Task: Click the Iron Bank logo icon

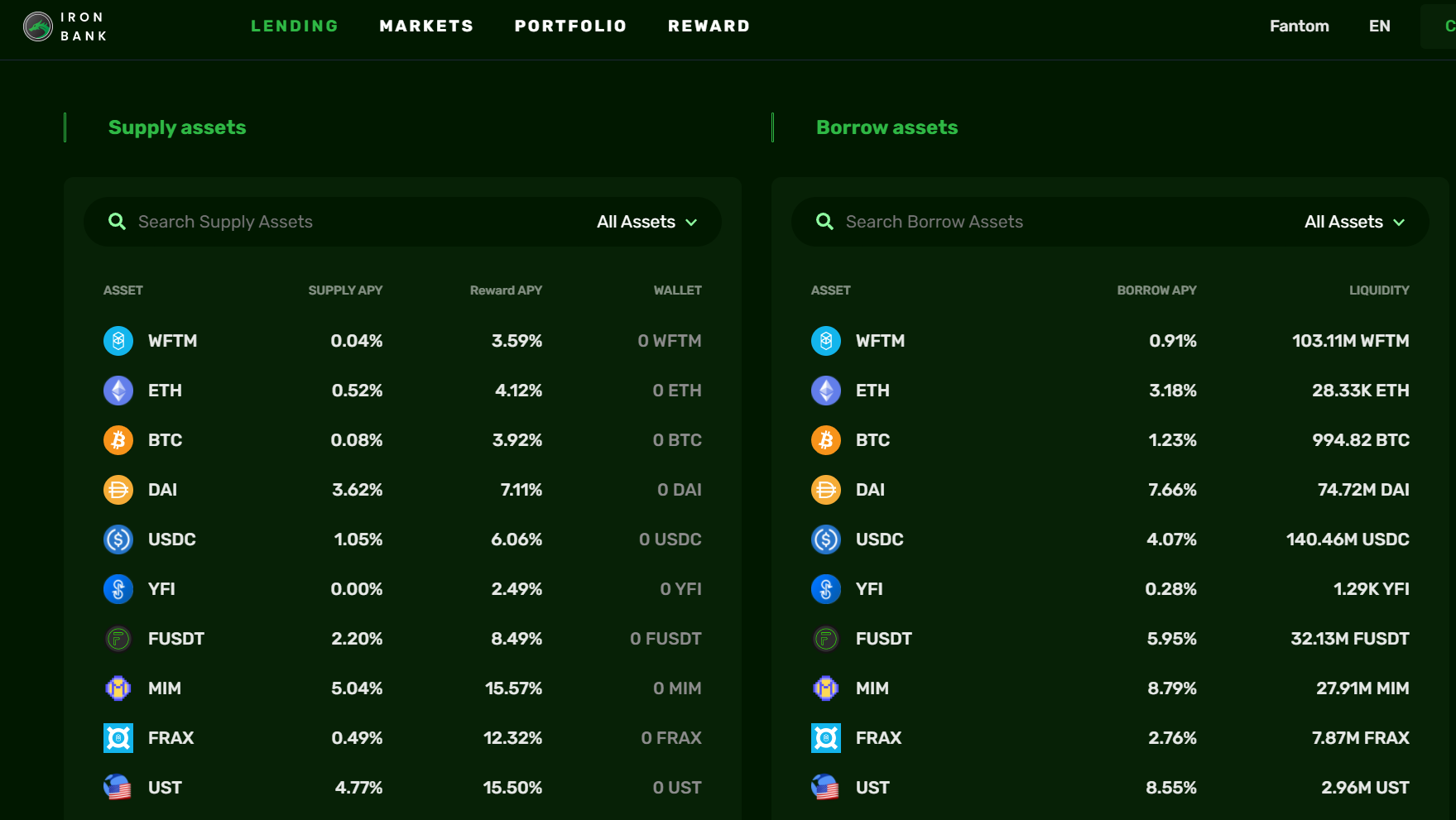Action: click(38, 26)
